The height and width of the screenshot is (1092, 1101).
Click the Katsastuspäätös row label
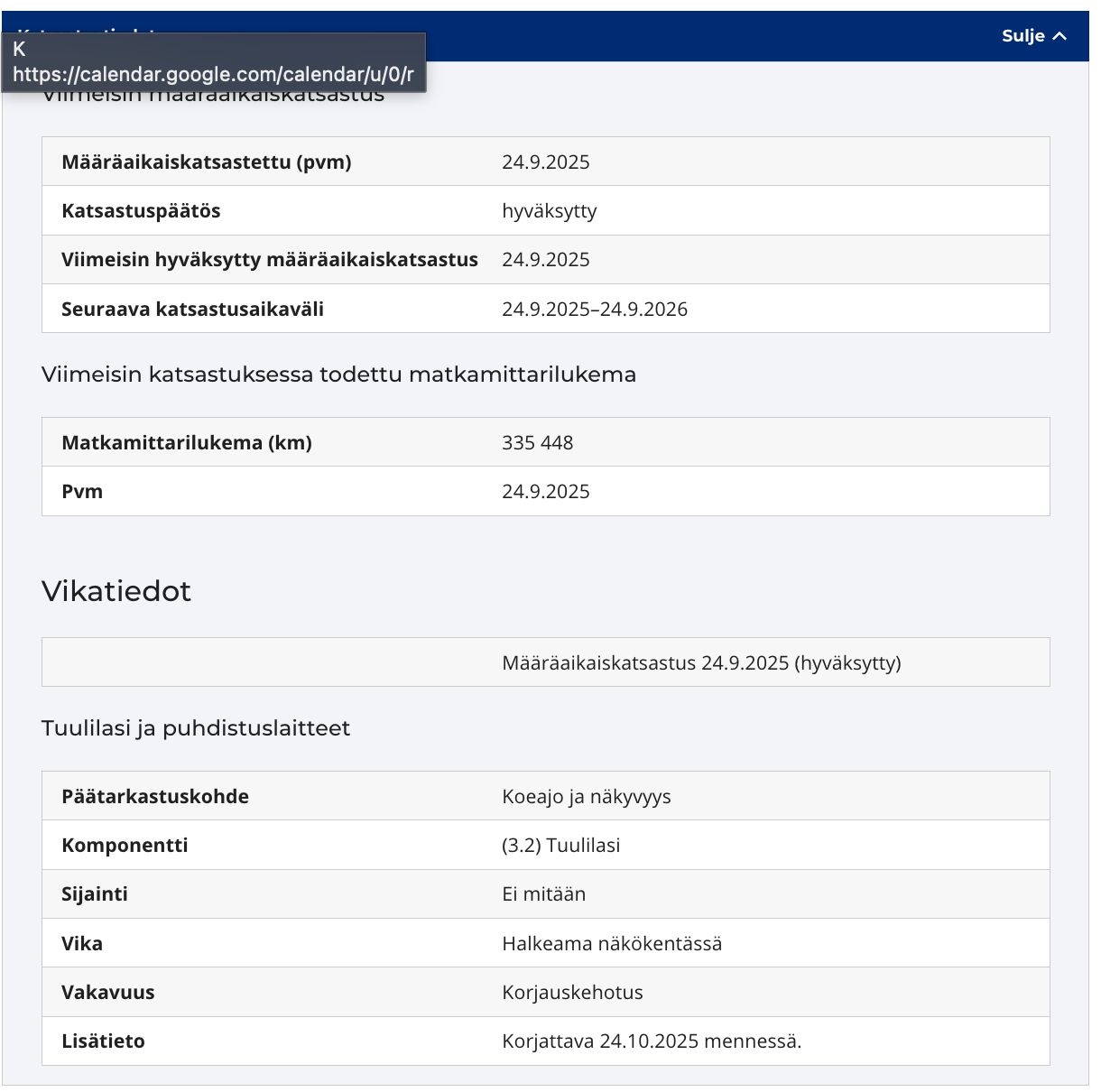click(141, 211)
